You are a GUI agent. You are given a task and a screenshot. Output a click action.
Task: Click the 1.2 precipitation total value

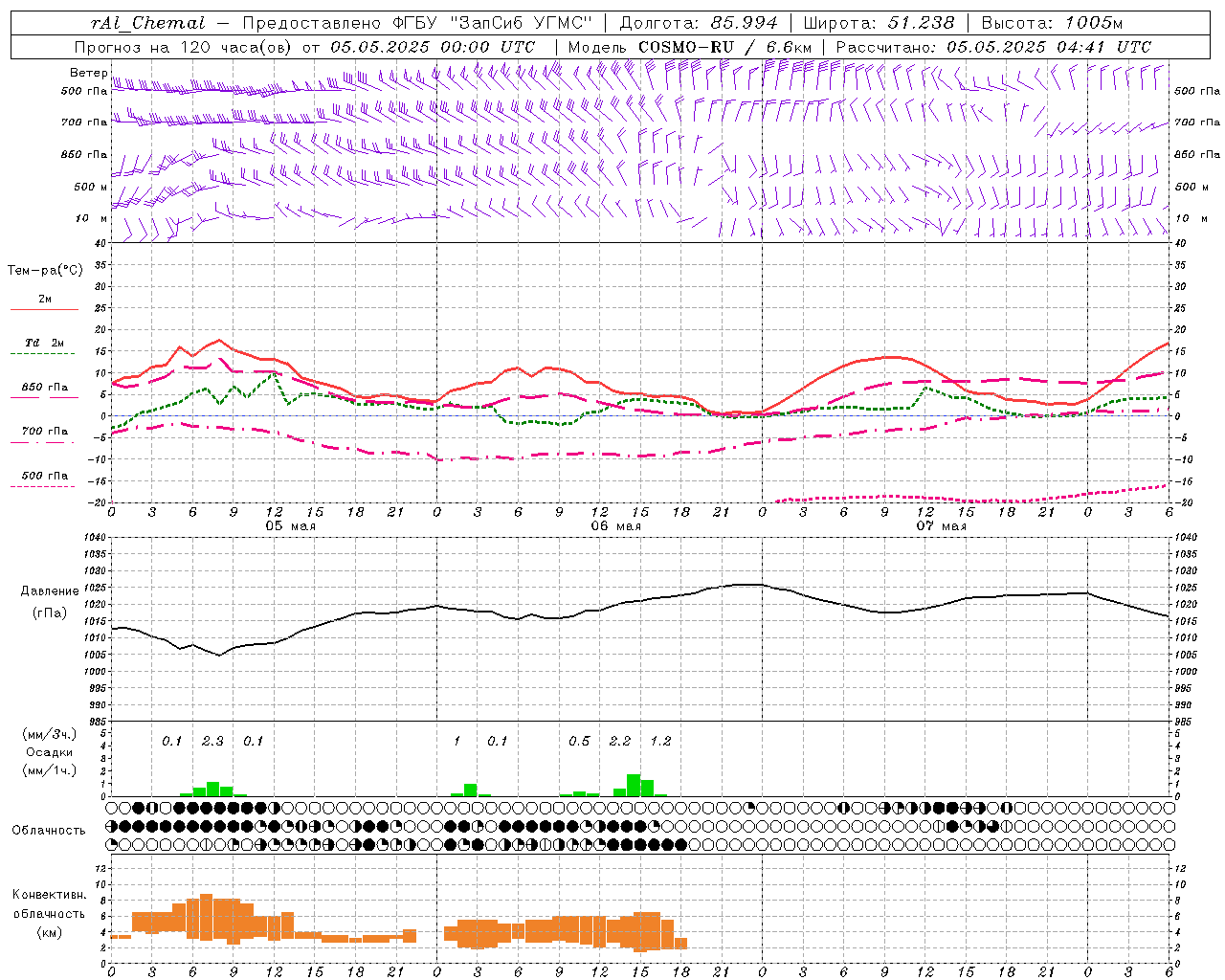pos(660,742)
